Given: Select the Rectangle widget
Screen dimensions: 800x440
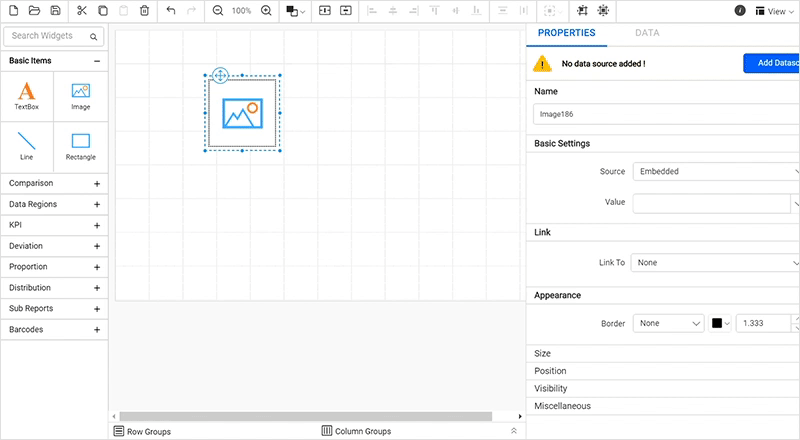Looking at the screenshot, I should point(81,146).
